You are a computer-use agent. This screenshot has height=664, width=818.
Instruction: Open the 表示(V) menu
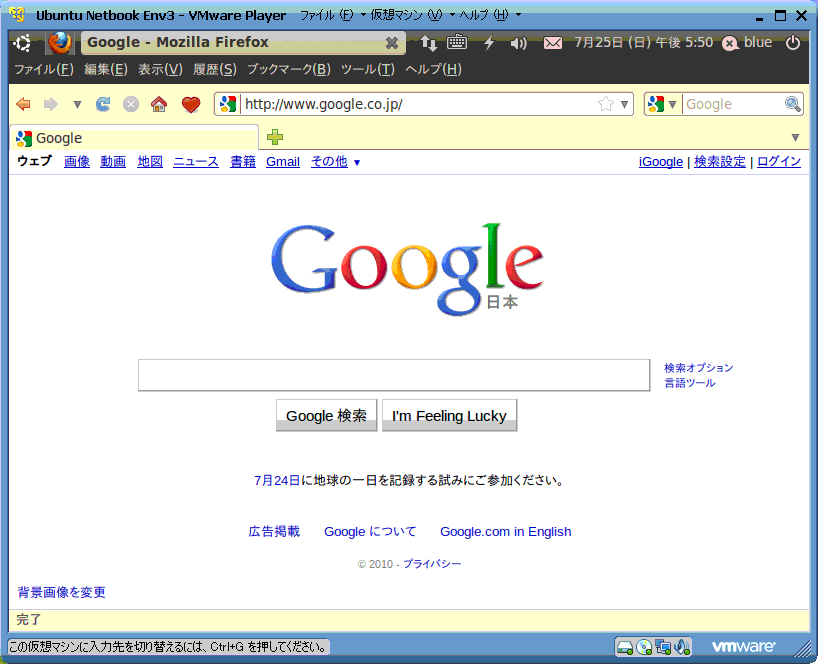[x=160, y=69]
